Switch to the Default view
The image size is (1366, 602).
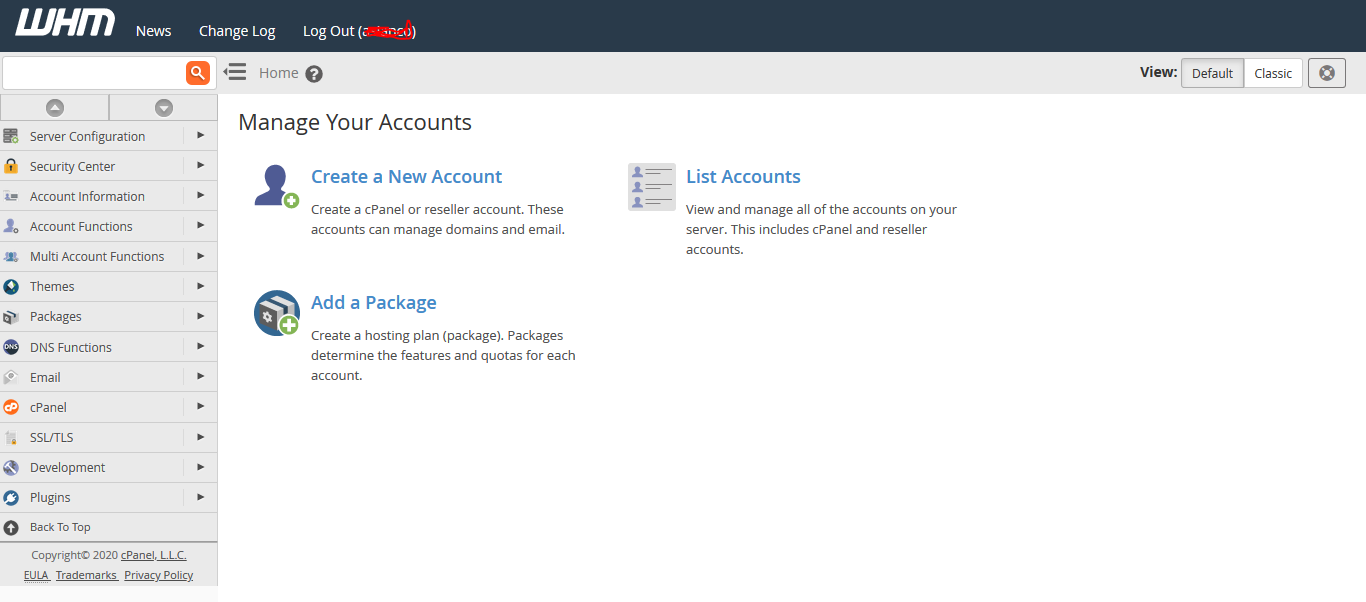coord(1212,73)
